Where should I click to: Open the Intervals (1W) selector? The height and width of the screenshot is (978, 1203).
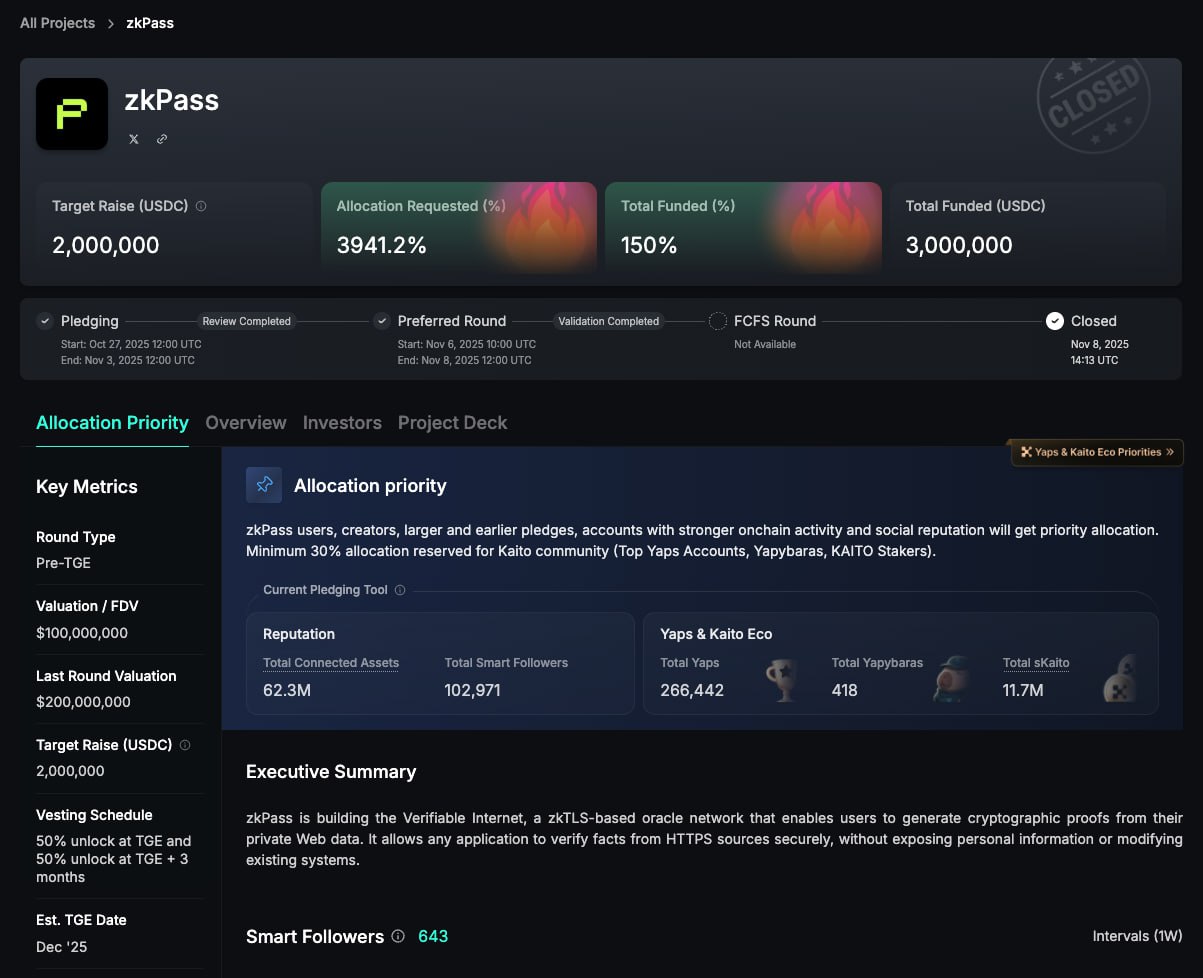point(1137,937)
